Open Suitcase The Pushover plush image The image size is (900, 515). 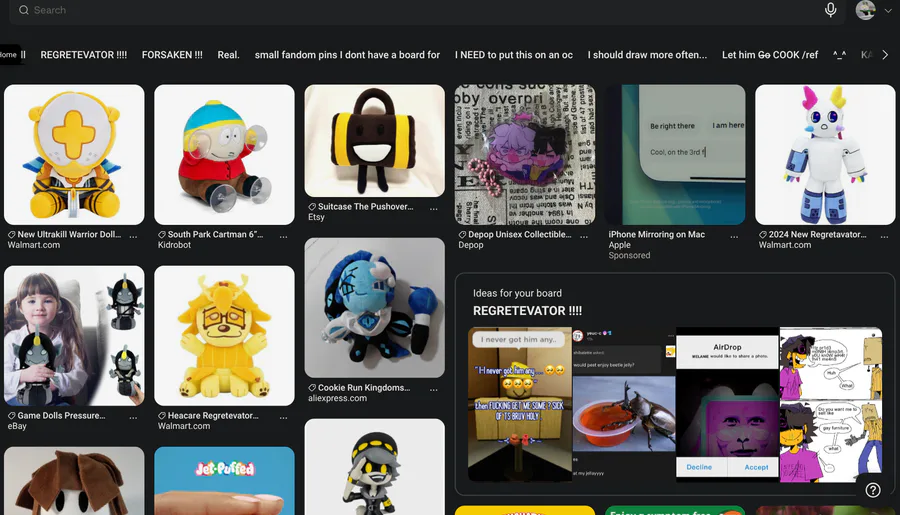point(375,141)
